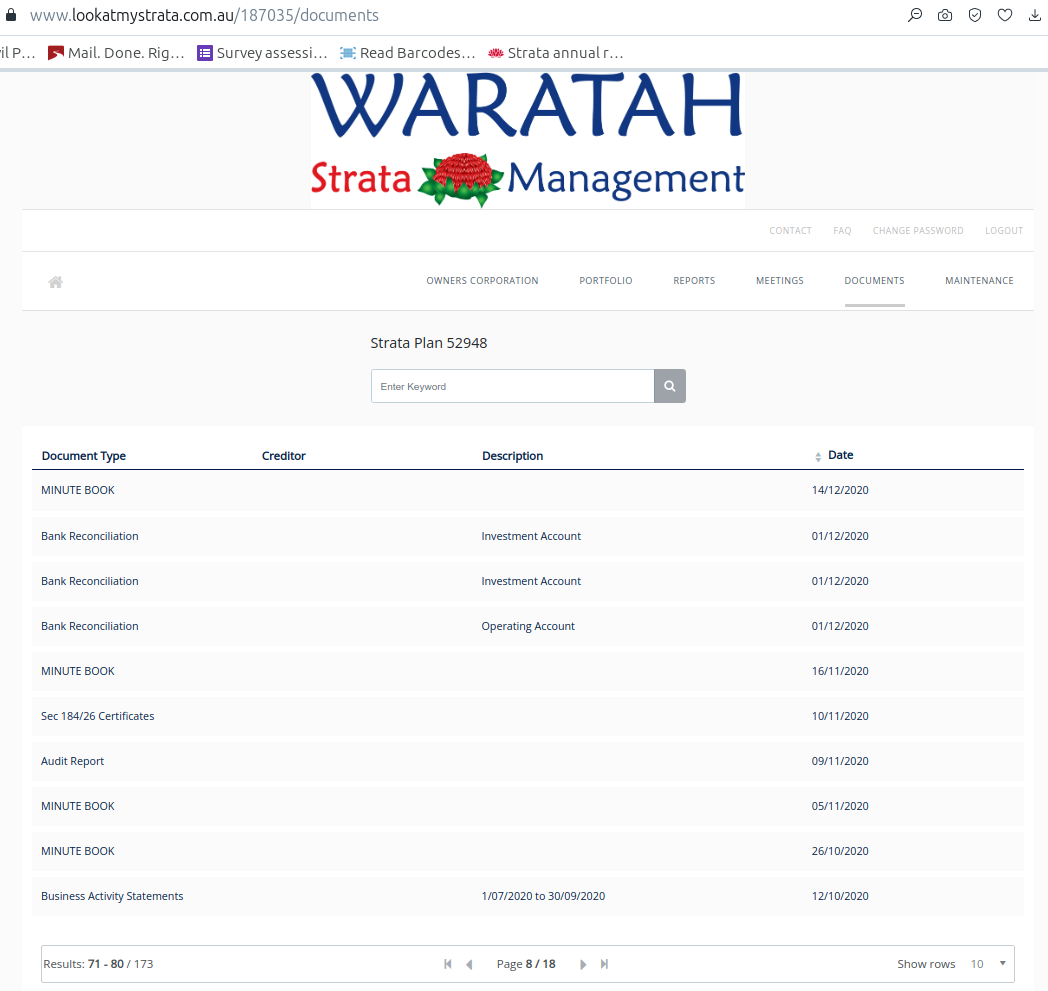Click the Logout link
The height and width of the screenshot is (991, 1048).
[x=1003, y=231]
